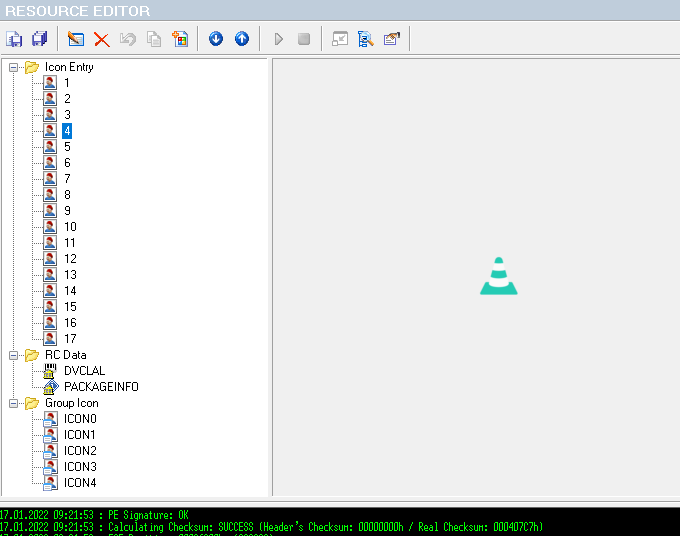Collapse the Group Icon folder

pyautogui.click(x=13, y=403)
